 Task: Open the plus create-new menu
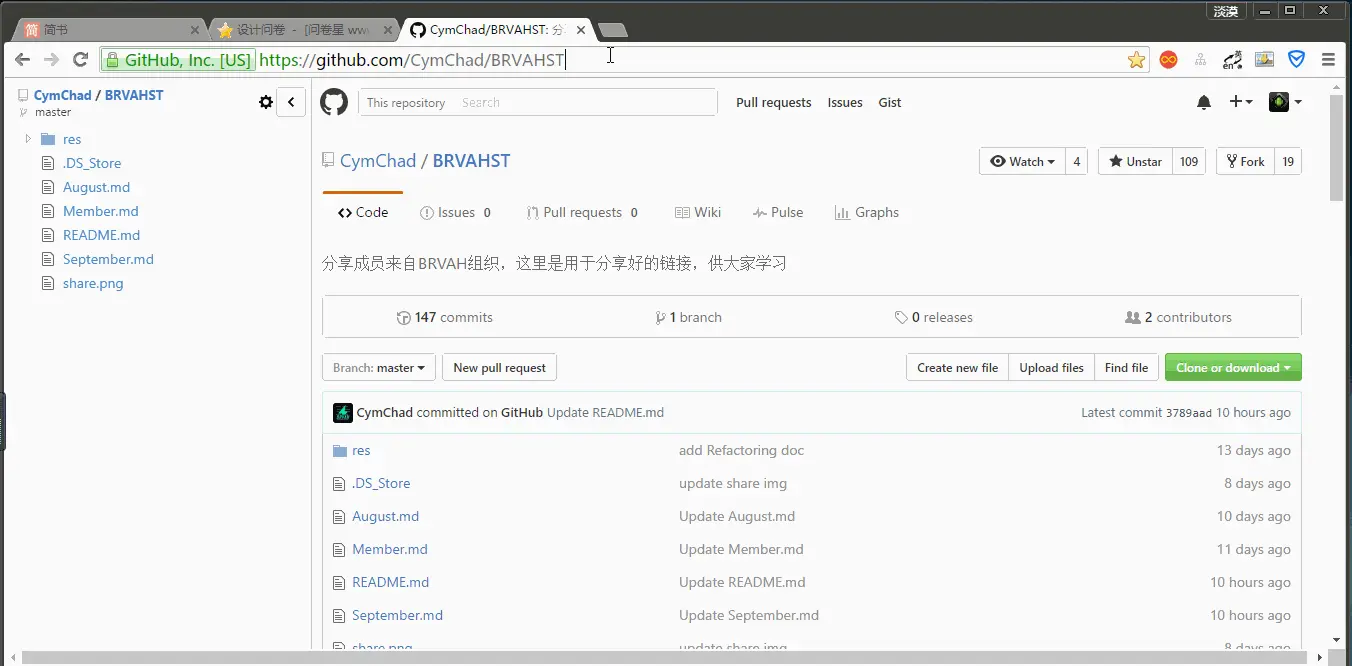(1241, 102)
